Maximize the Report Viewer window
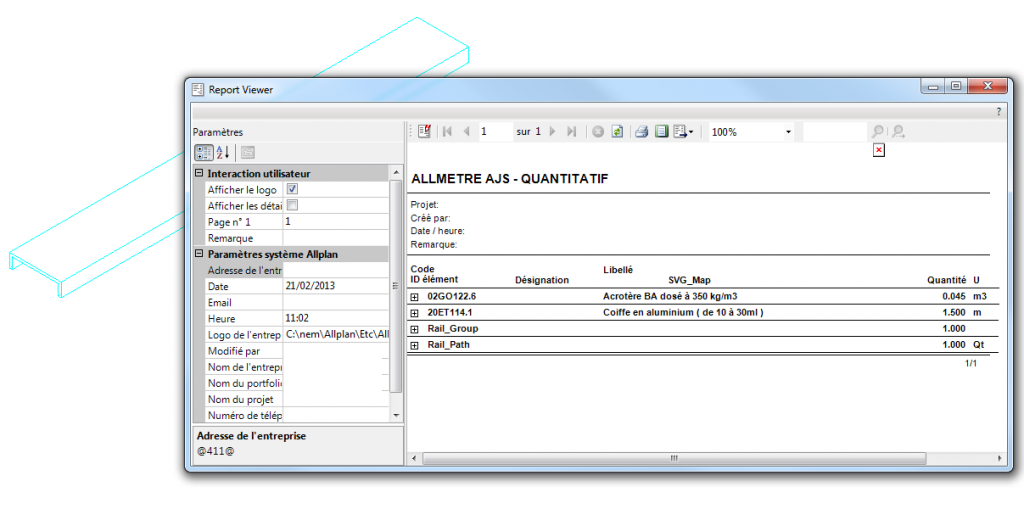 click(956, 86)
